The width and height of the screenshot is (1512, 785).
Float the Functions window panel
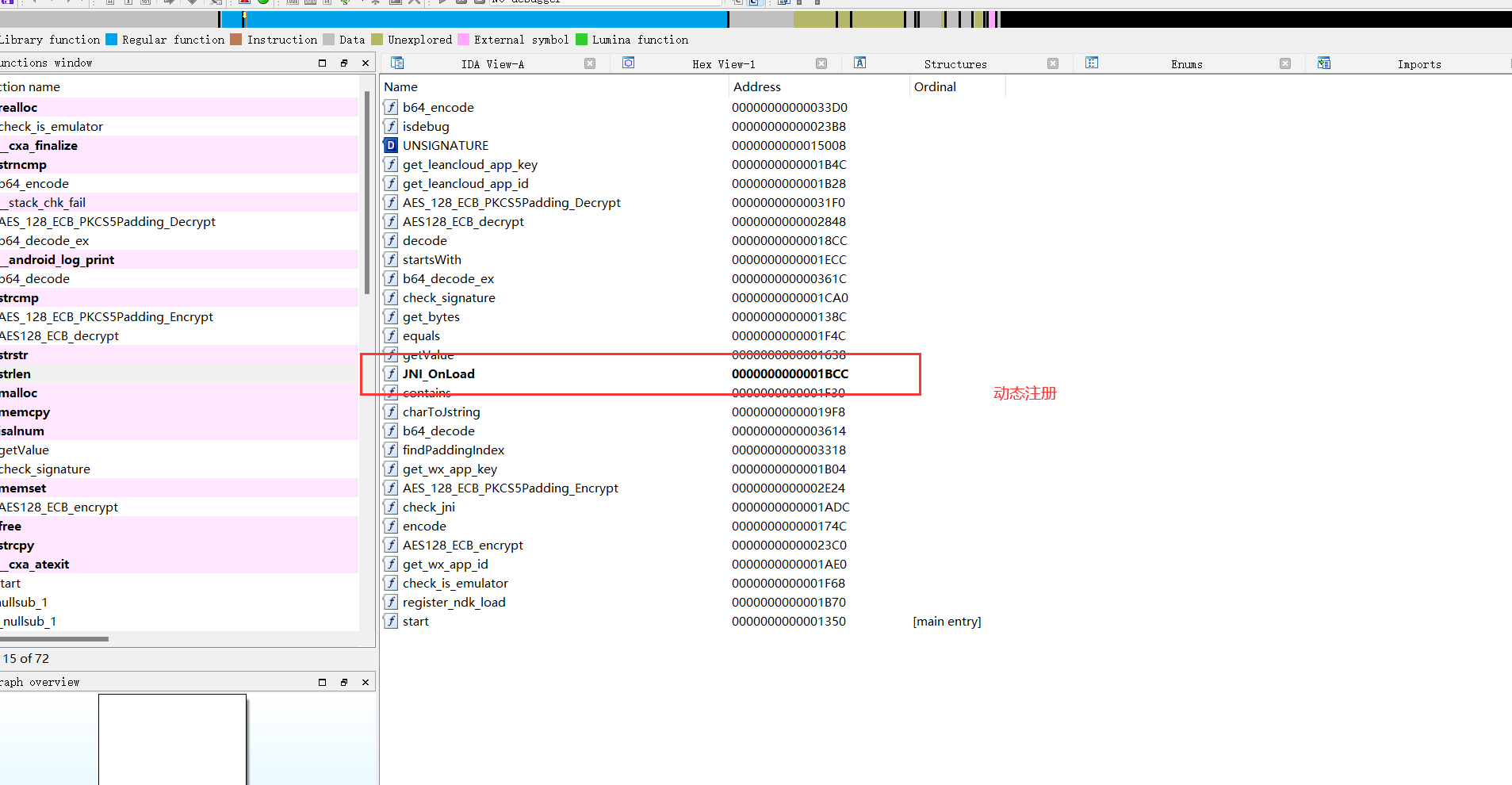[x=344, y=63]
